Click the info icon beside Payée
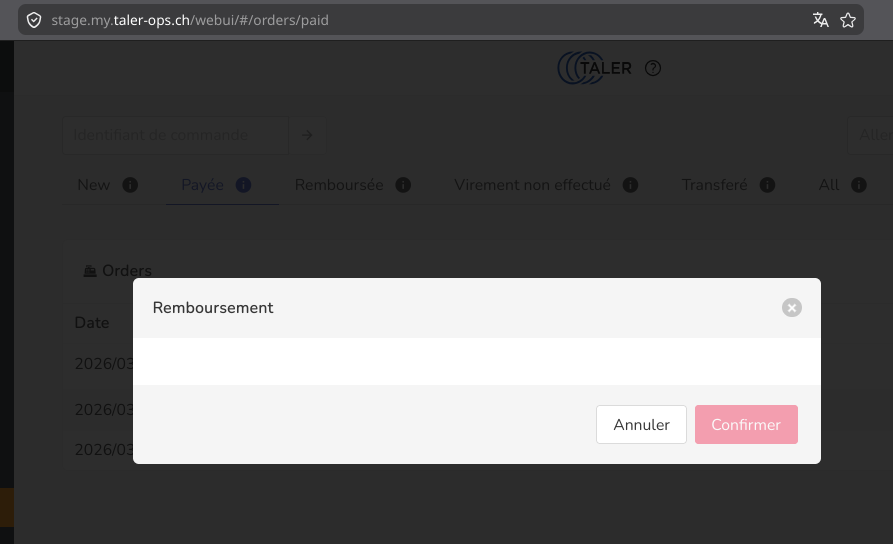 [x=243, y=185]
